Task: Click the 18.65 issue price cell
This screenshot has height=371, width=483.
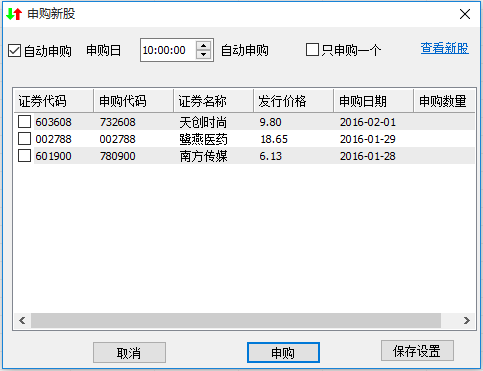Action: pos(274,139)
